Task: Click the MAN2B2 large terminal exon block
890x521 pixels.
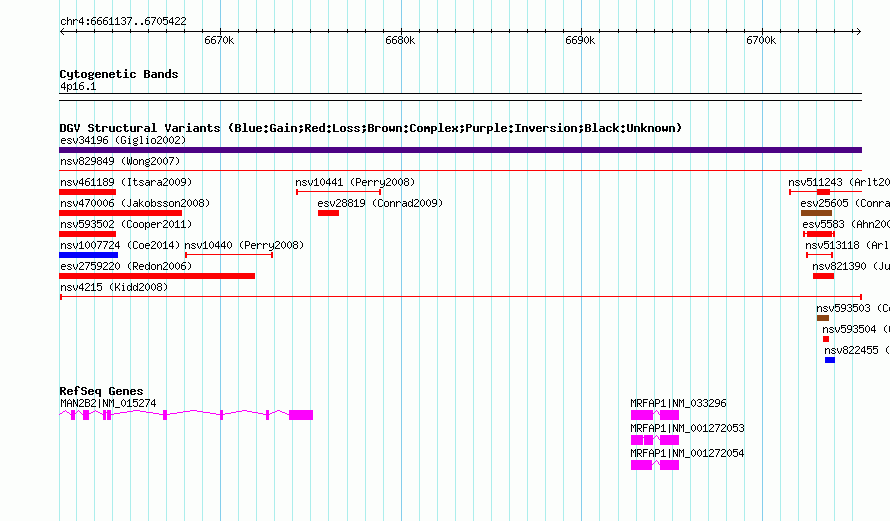Action: tap(301, 415)
